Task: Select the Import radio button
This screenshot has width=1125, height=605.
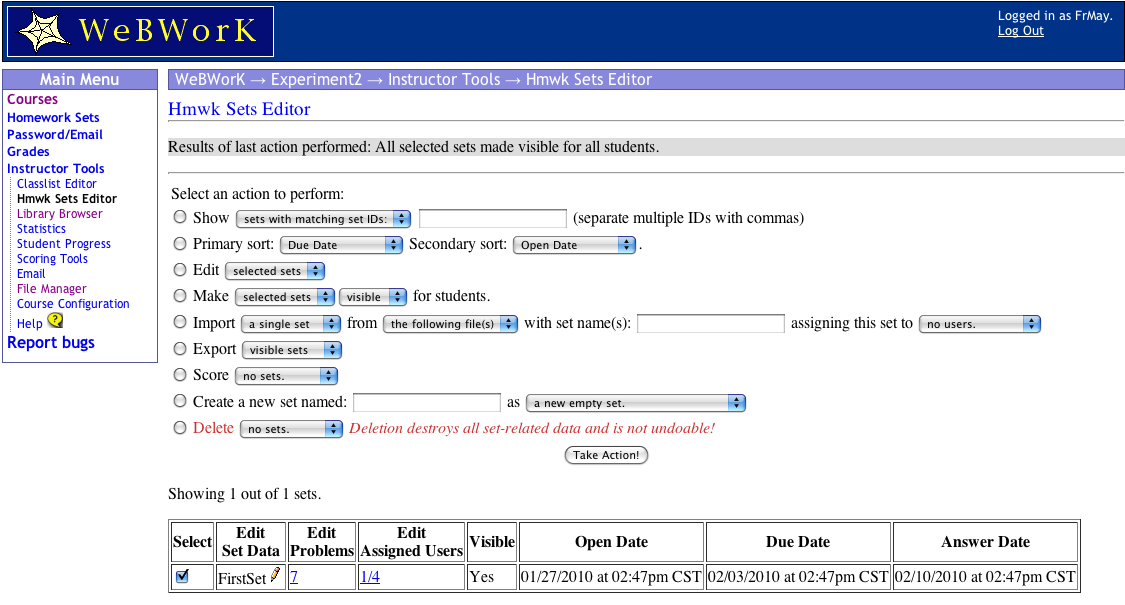Action: click(180, 322)
